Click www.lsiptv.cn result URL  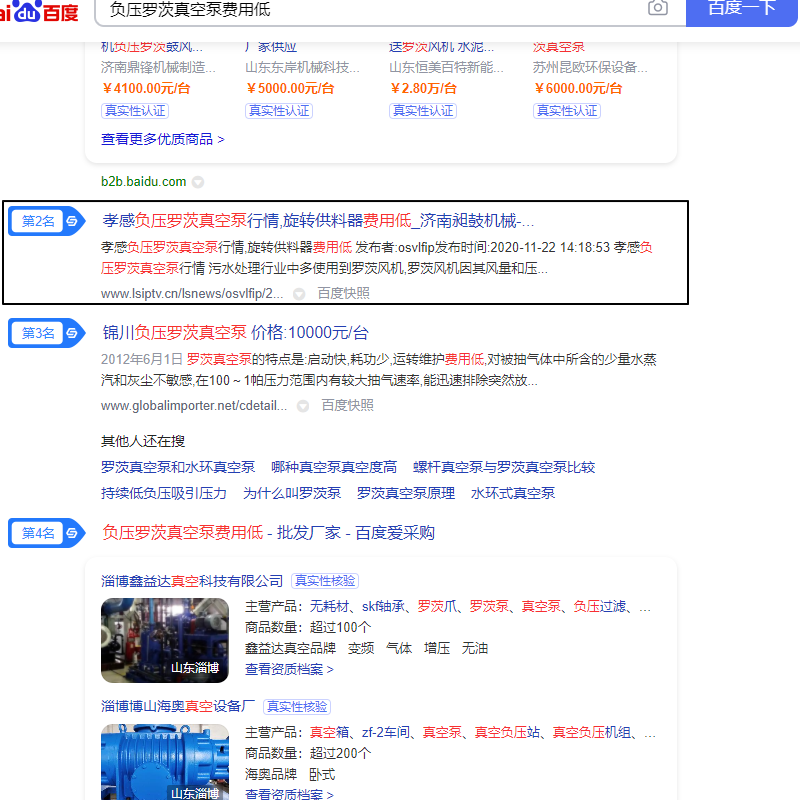[192, 294]
